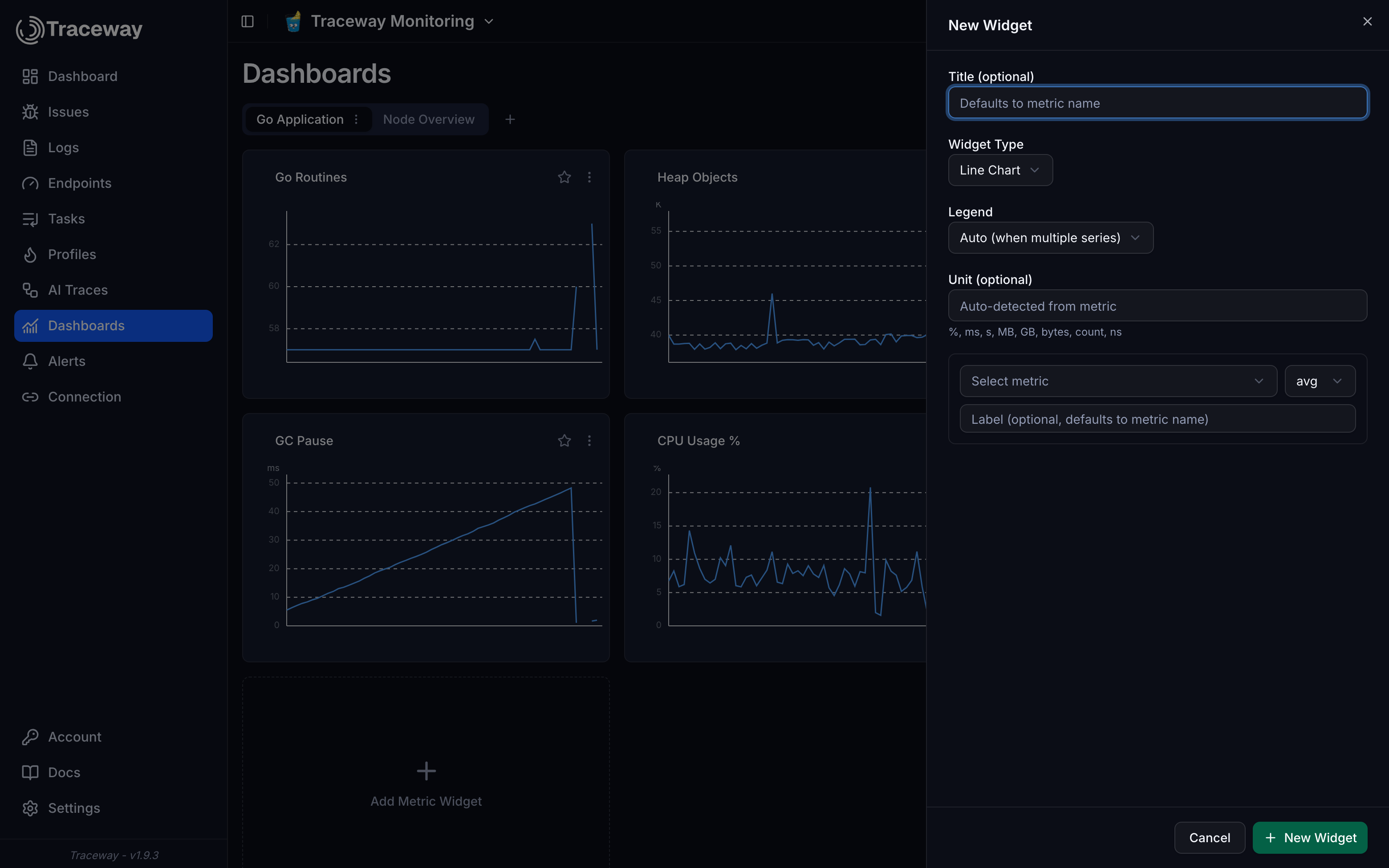Expand the Widget Type Line Chart dropdown
1389x868 pixels.
click(1000, 170)
